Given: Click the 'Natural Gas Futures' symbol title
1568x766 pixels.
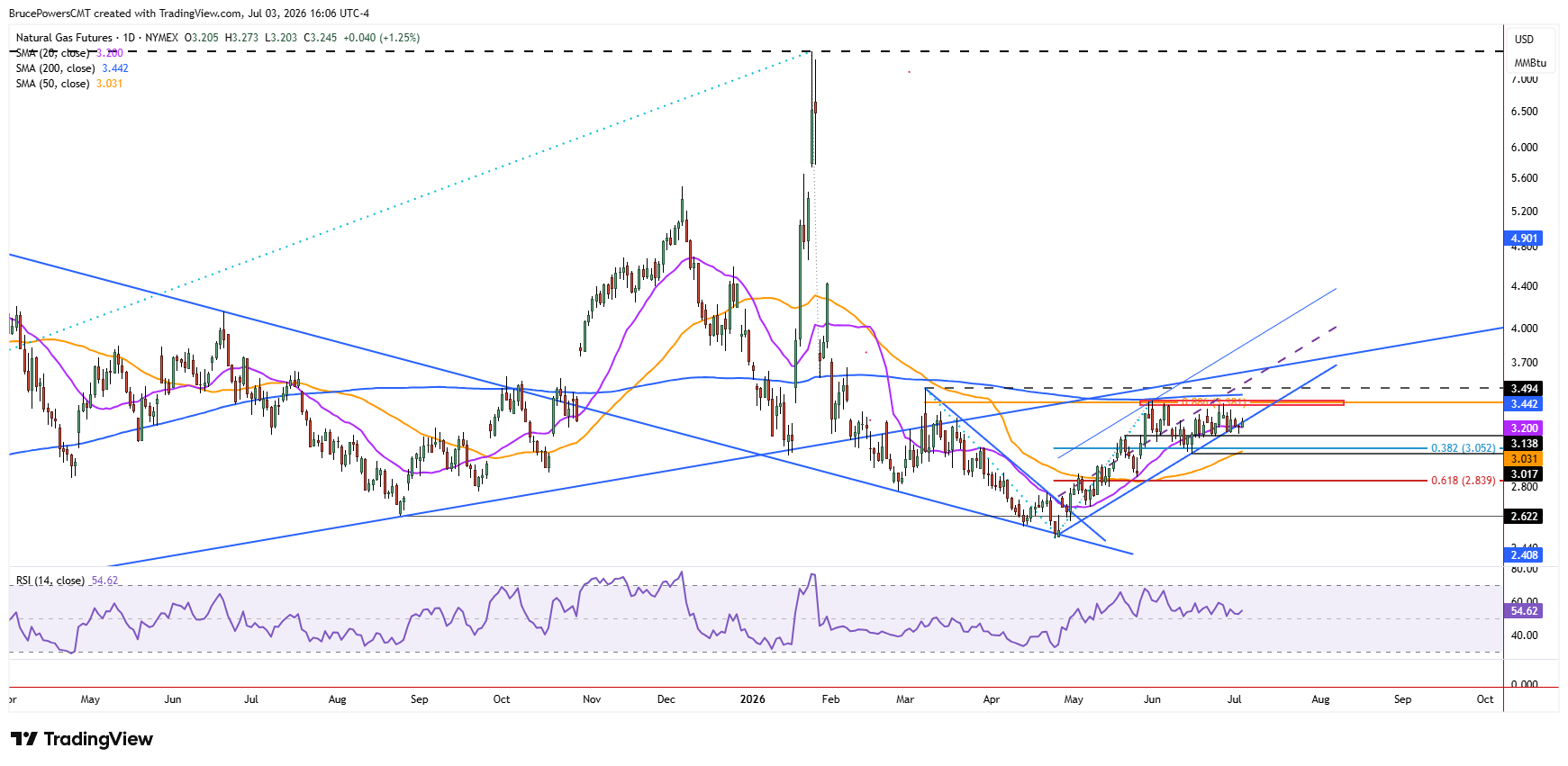Looking at the screenshot, I should point(64,38).
